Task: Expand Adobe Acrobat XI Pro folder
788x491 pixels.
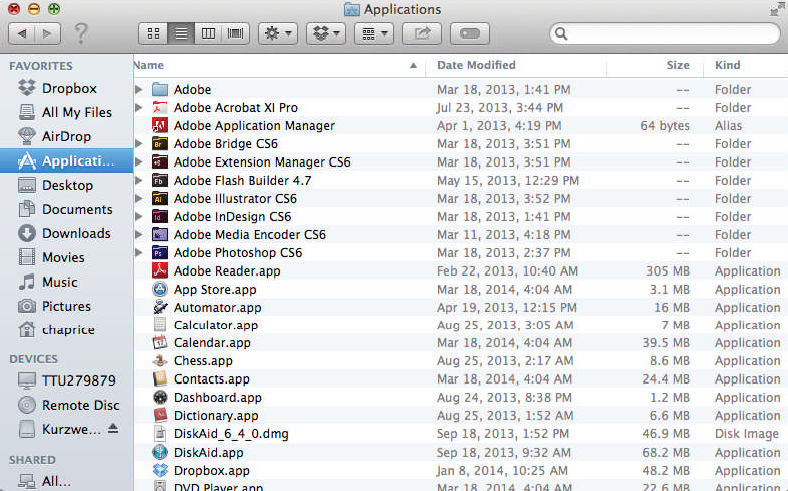Action: point(139,108)
